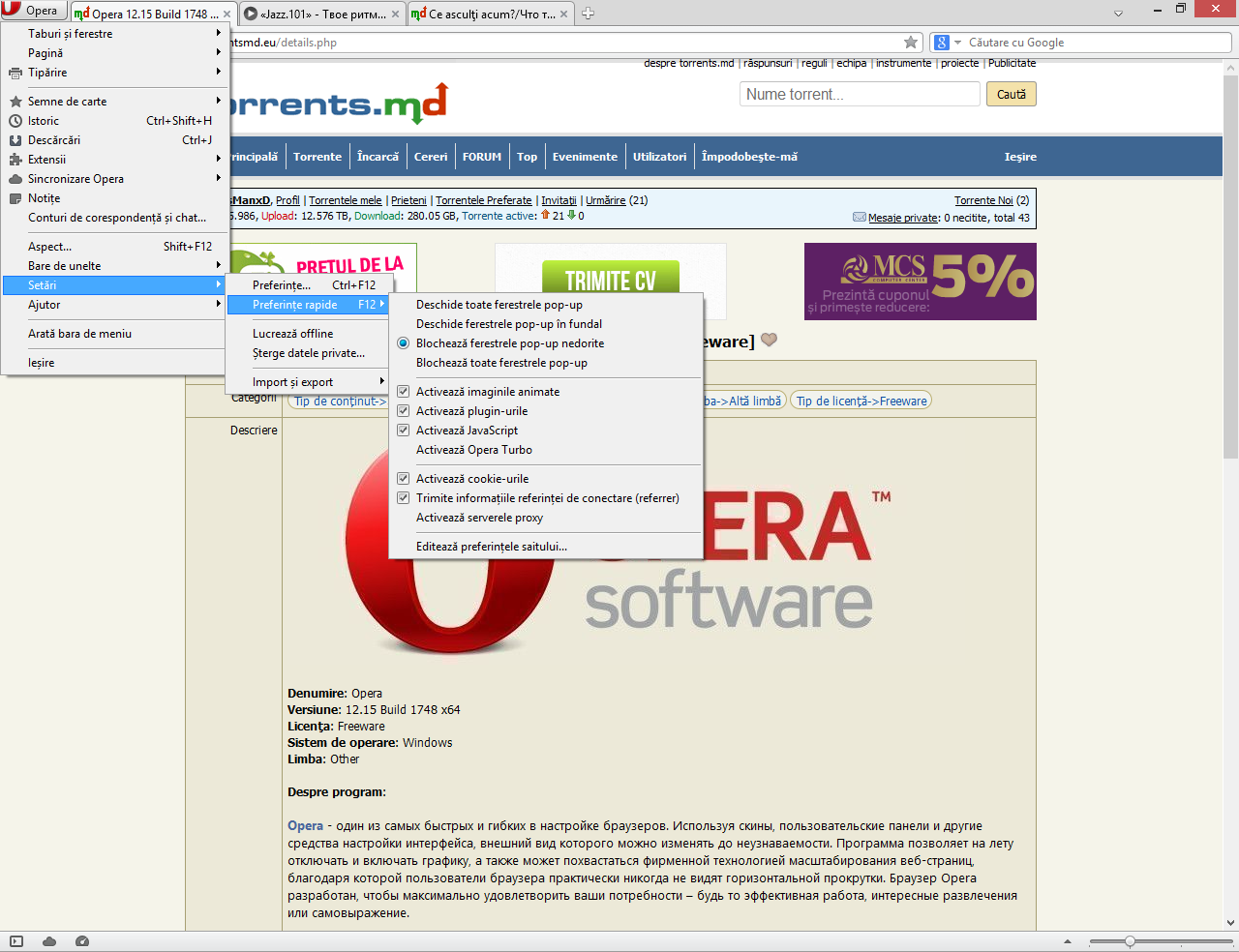Switch to 'Ce asculți acum?' tab
This screenshot has height=952, width=1239.
[x=492, y=15]
